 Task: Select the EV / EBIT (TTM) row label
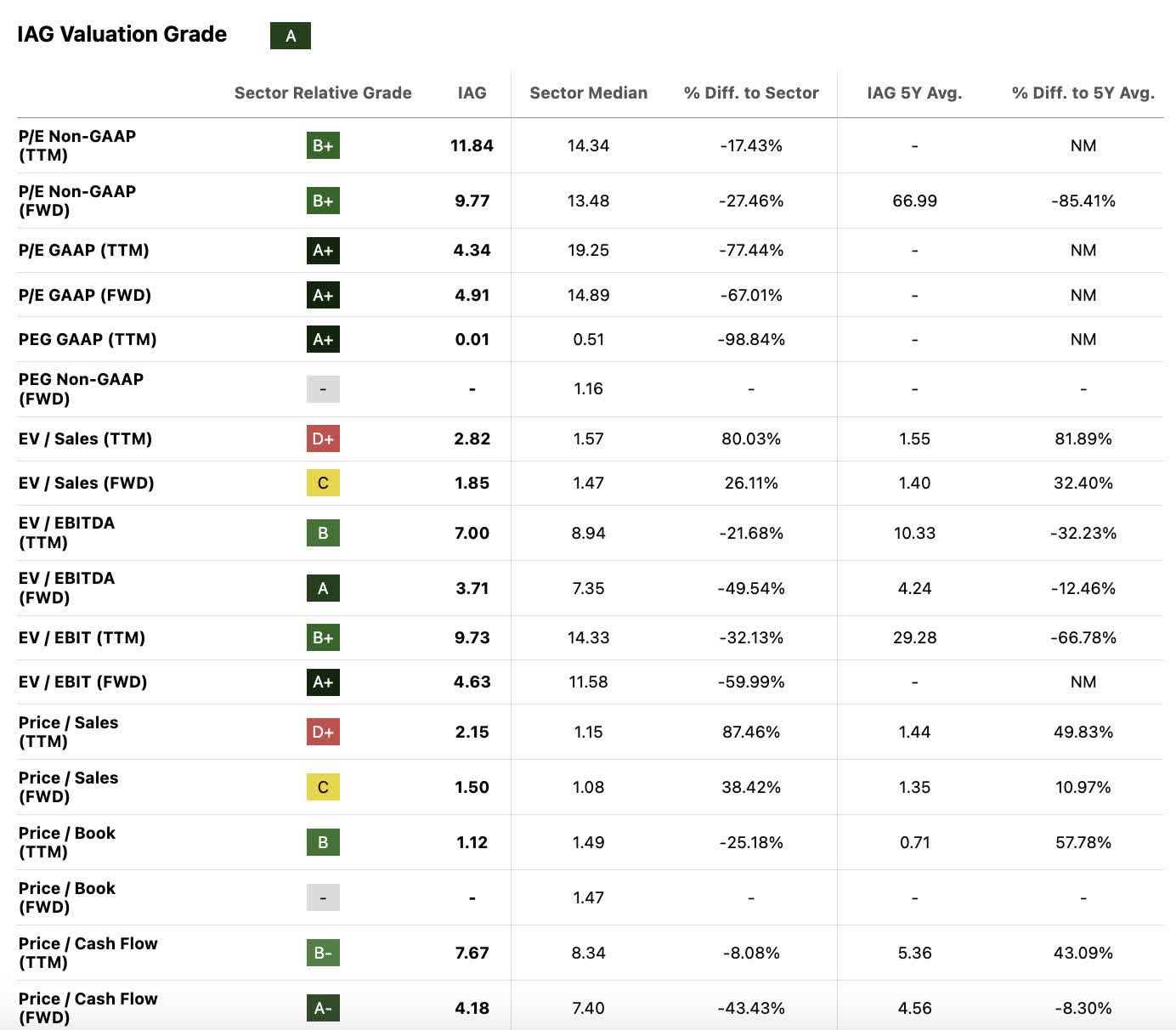click(82, 637)
